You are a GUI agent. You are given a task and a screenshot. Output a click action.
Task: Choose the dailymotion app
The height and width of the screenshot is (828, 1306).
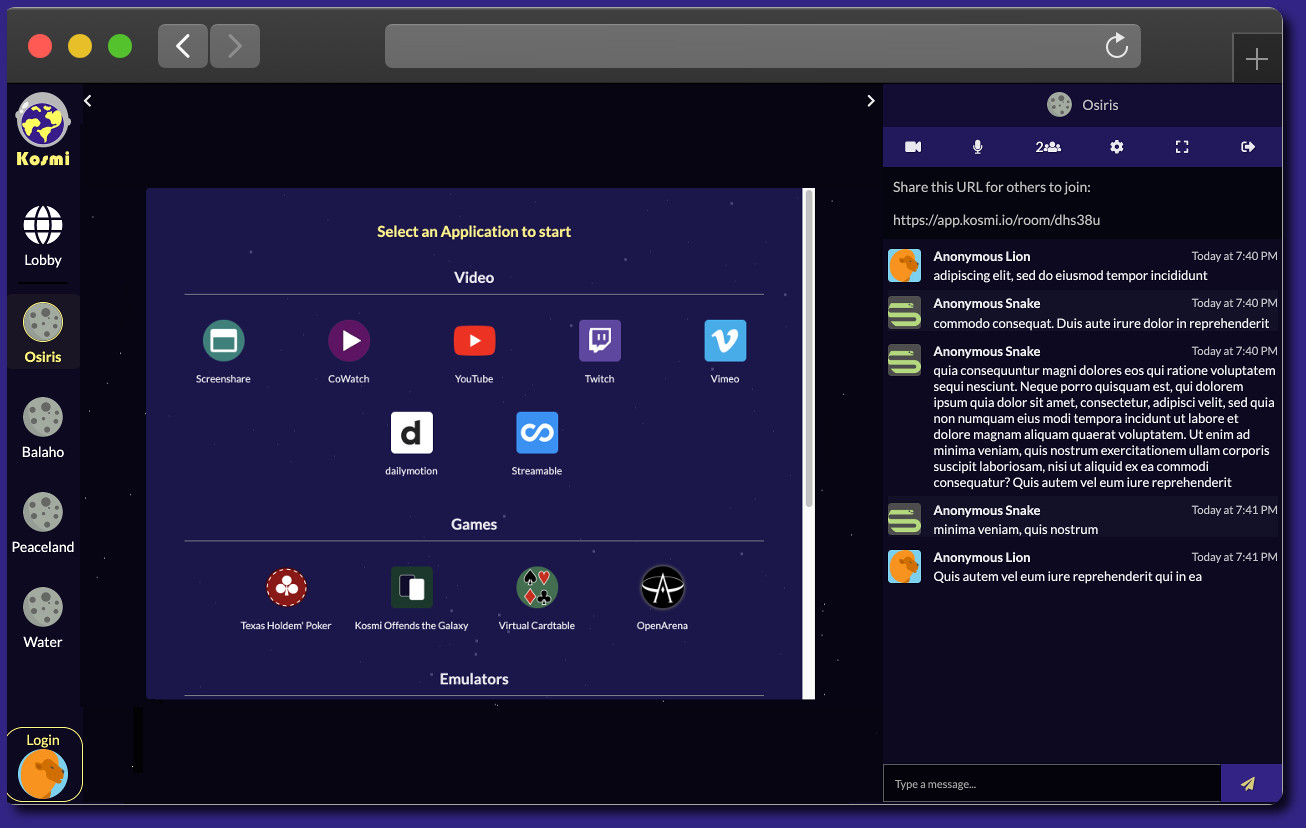[411, 434]
